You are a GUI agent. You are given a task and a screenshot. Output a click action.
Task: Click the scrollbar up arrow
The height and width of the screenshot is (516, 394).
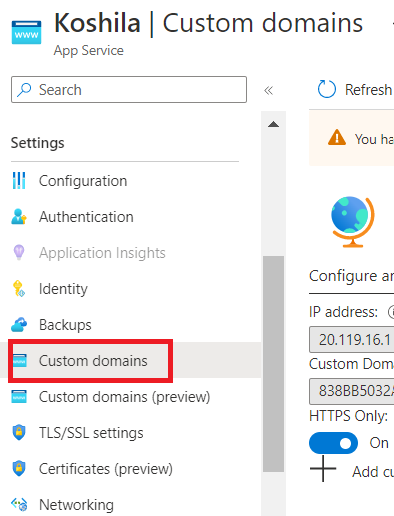point(273,125)
